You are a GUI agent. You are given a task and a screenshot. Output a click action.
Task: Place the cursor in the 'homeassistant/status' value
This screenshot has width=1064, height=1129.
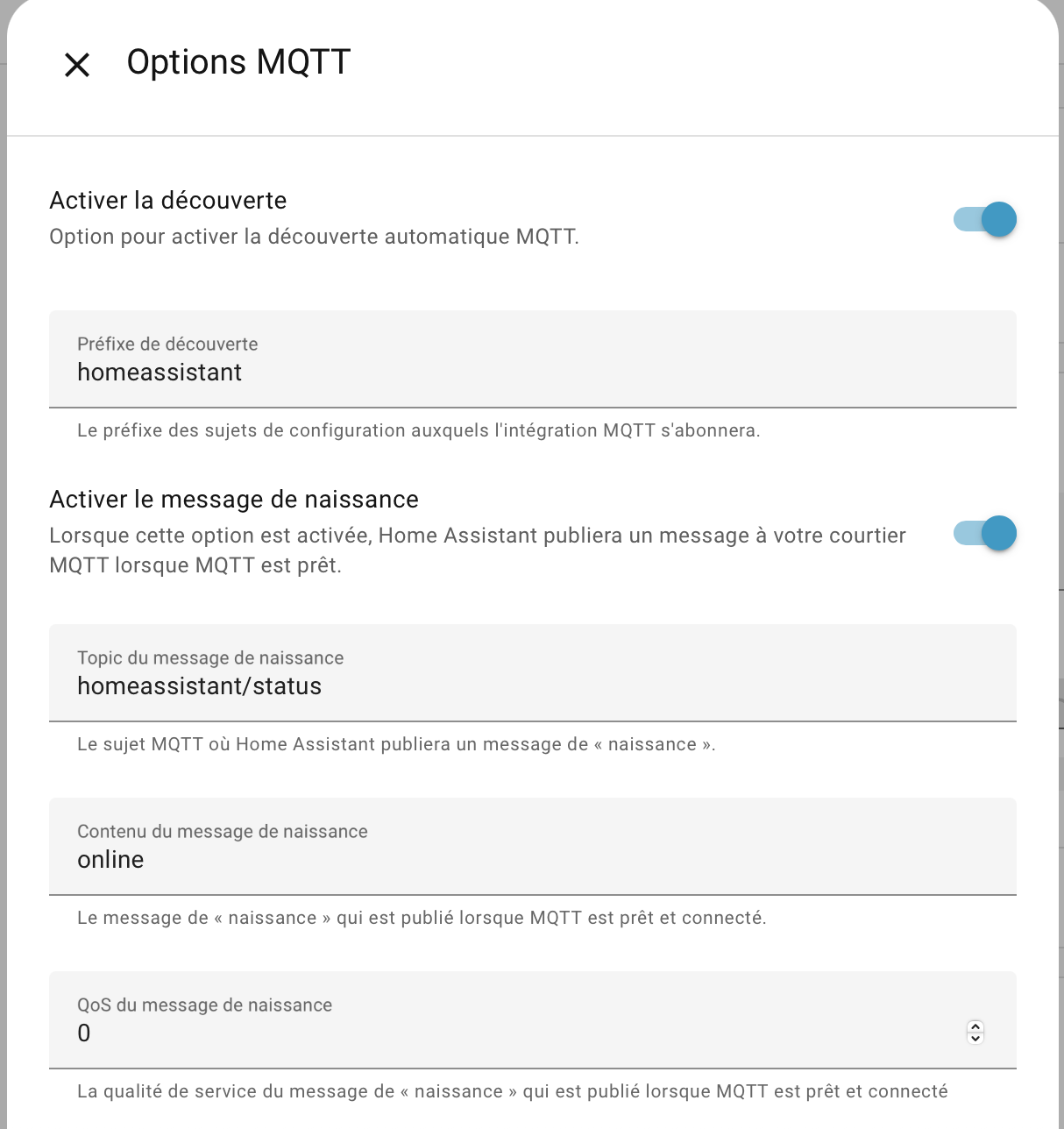pyautogui.click(x=200, y=686)
